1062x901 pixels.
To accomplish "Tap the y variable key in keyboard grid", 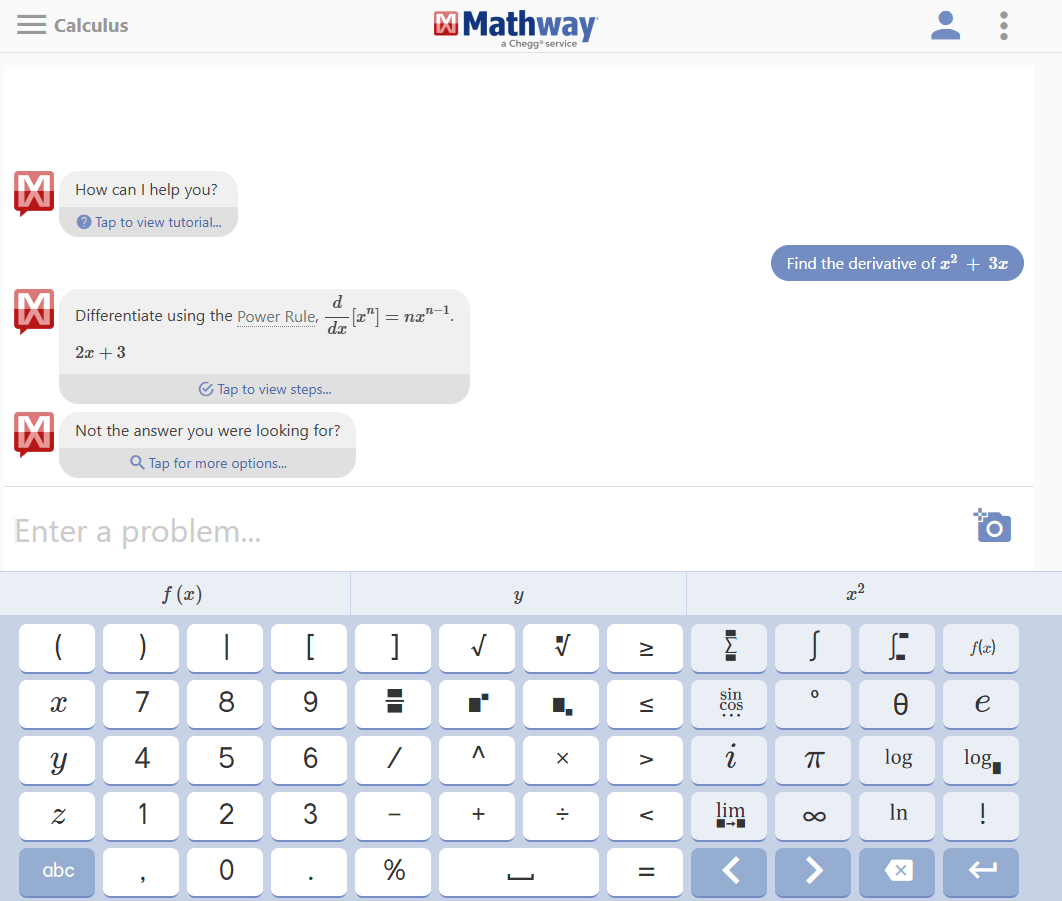I will point(58,759).
